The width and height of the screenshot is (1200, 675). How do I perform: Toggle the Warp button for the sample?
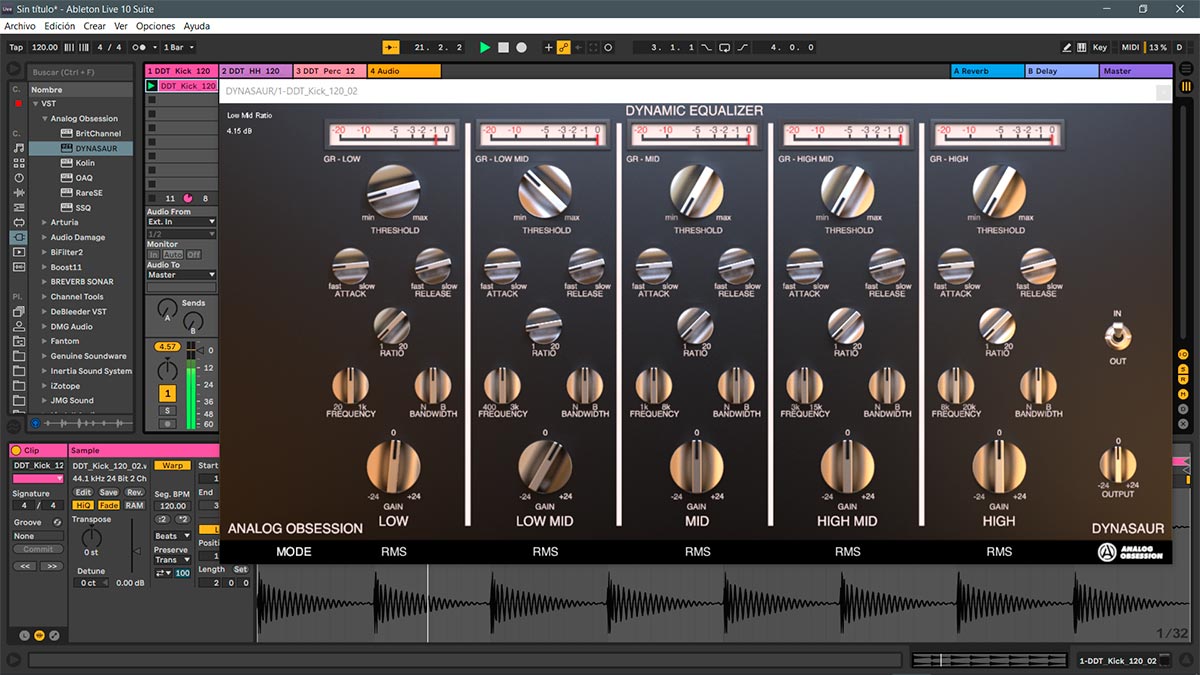point(172,465)
